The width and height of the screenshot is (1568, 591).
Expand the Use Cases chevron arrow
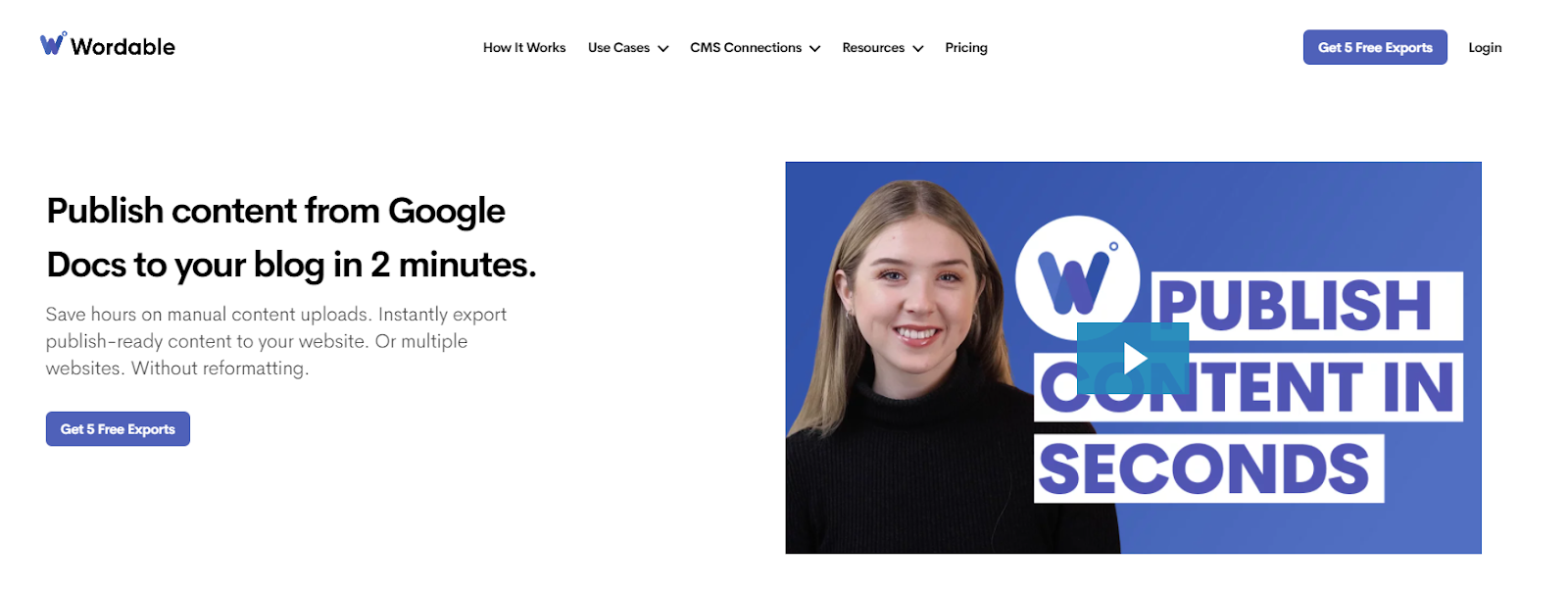coord(663,48)
